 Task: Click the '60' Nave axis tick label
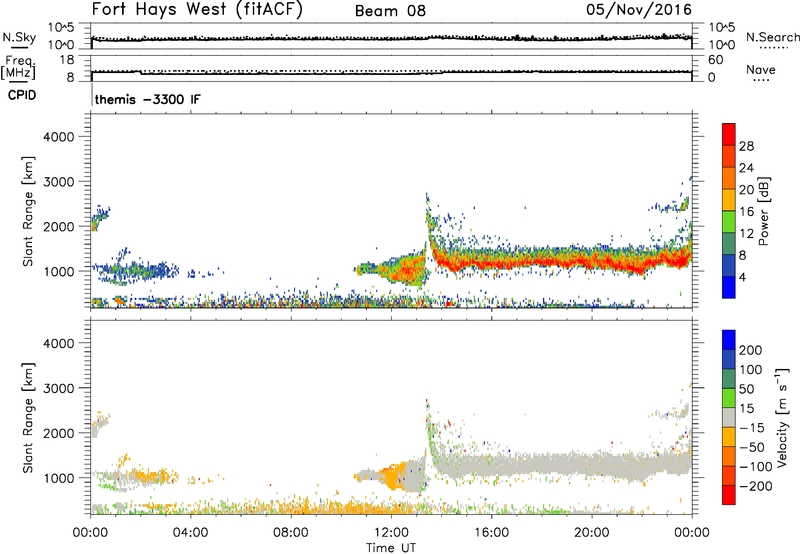[715, 60]
